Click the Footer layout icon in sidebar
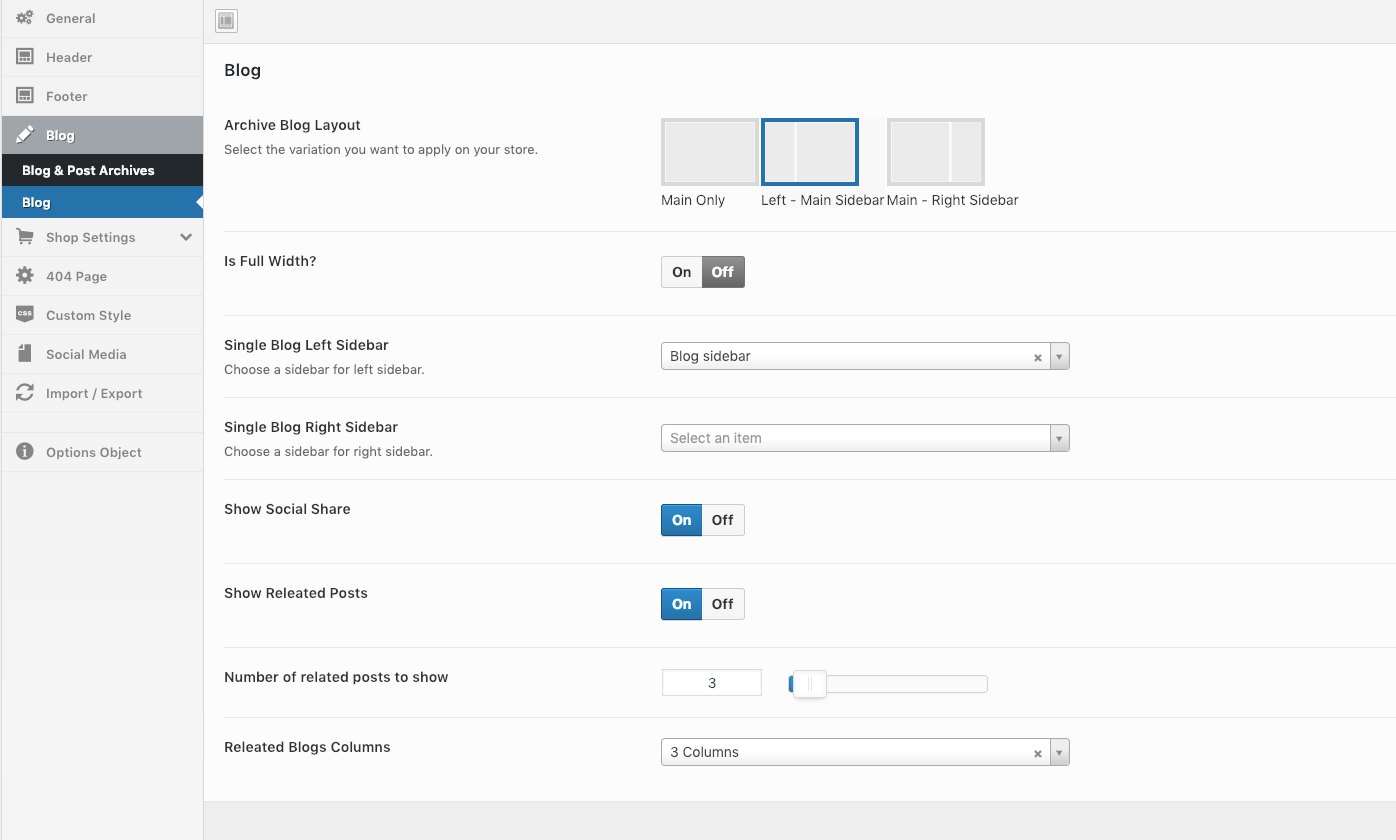This screenshot has height=840, width=1396. click(25, 96)
